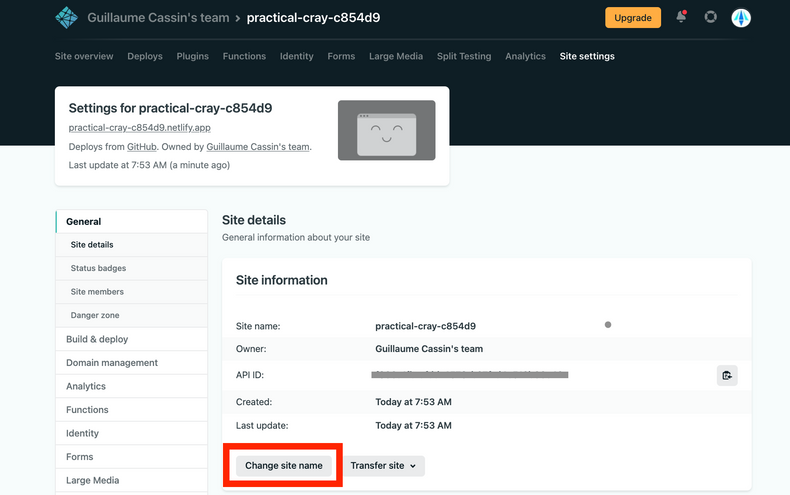
Task: Click practical-cray-c854d9 breadcrumb title
Action: [313, 18]
